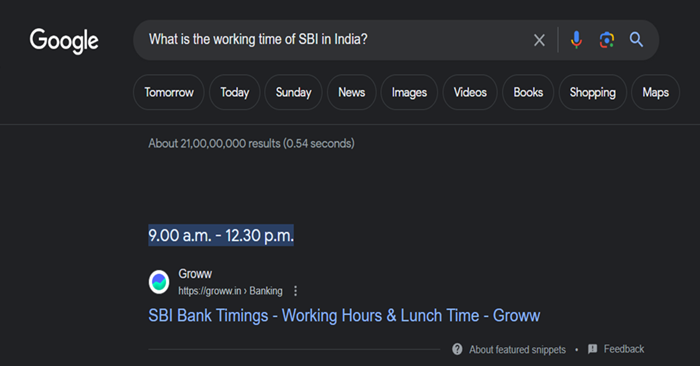Click the Groww site favicon
700x366 pixels.
[159, 282]
